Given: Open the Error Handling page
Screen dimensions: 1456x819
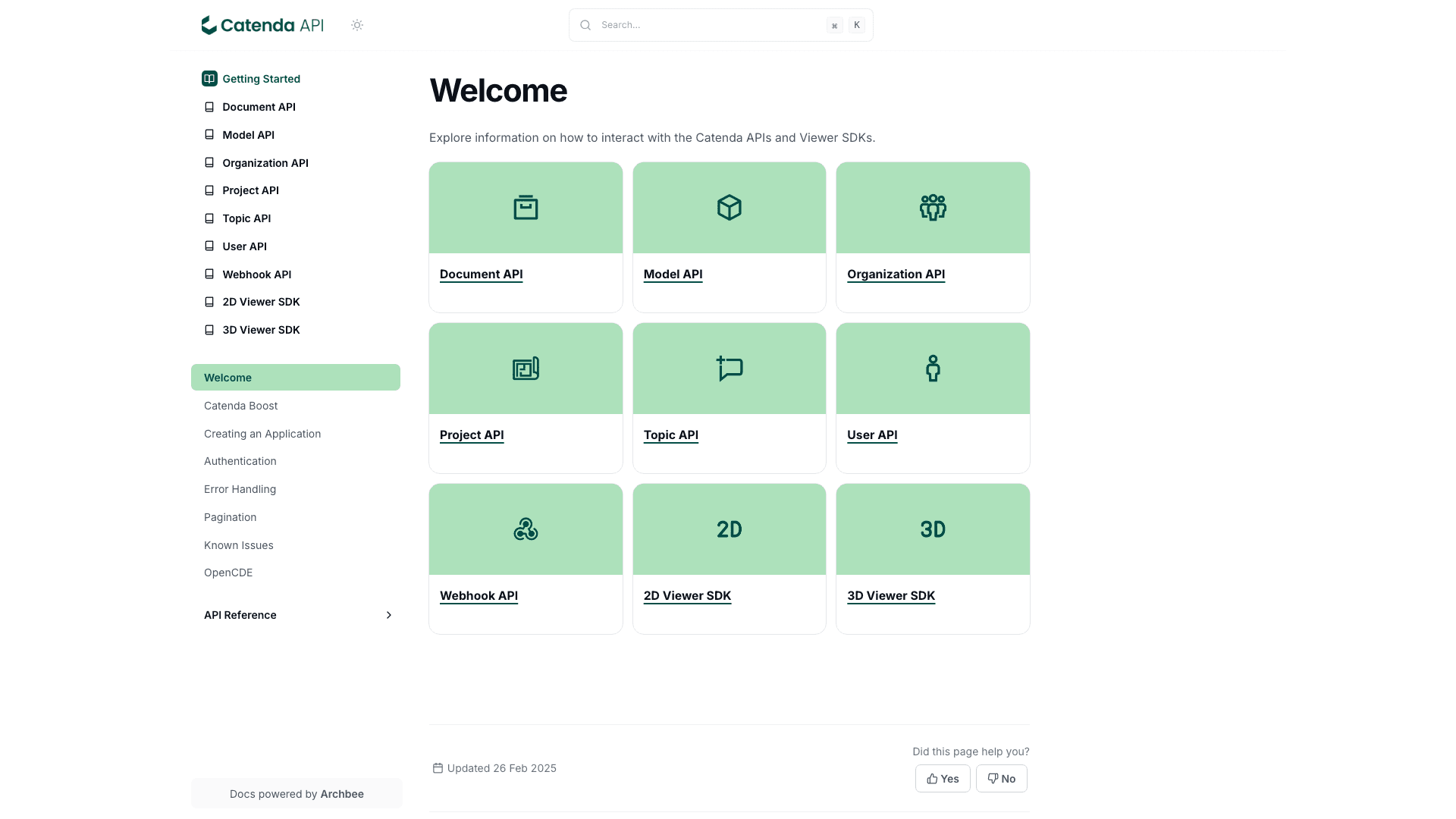Looking at the screenshot, I should click(x=240, y=489).
